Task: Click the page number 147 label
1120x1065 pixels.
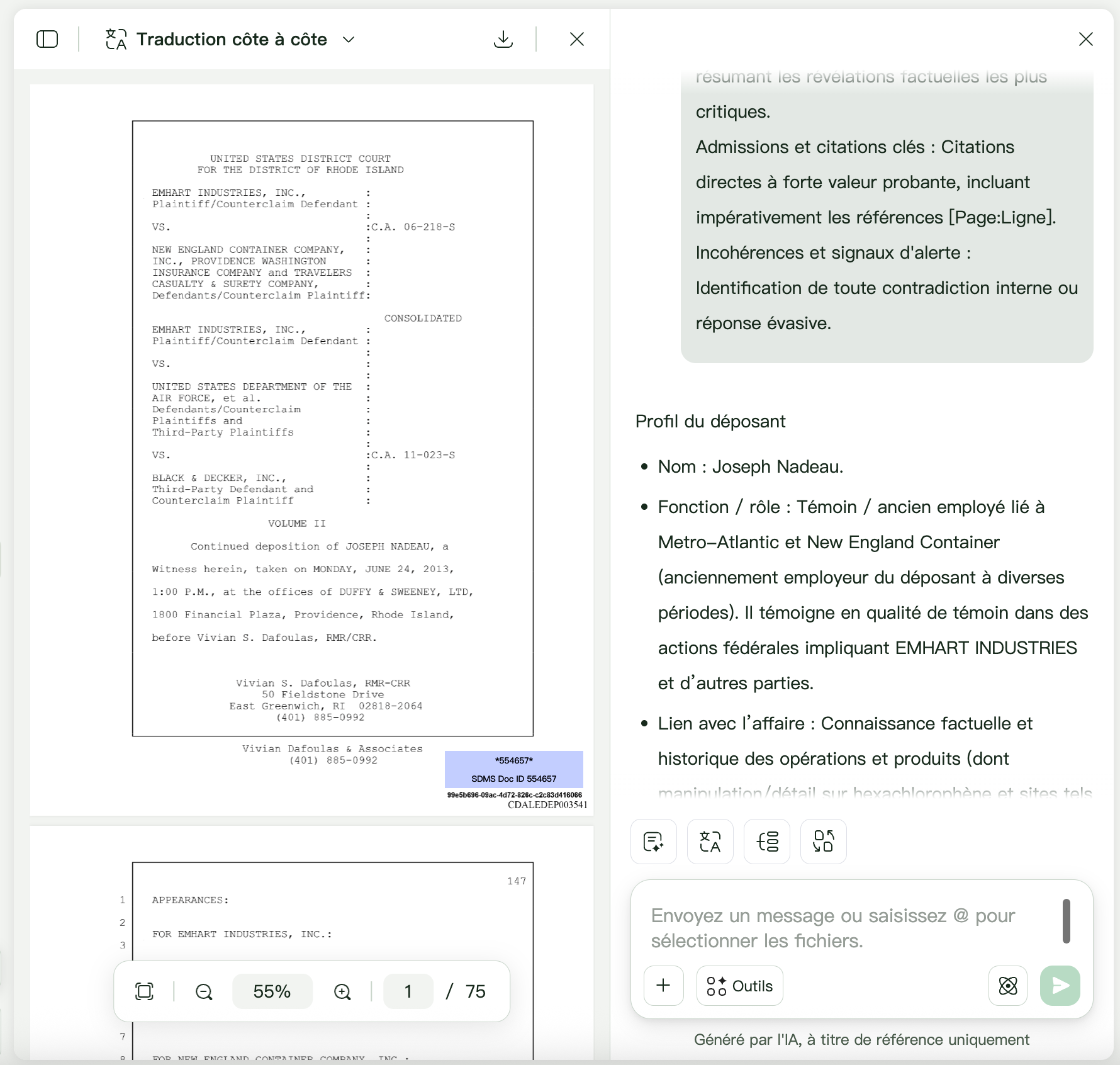Action: [517, 881]
